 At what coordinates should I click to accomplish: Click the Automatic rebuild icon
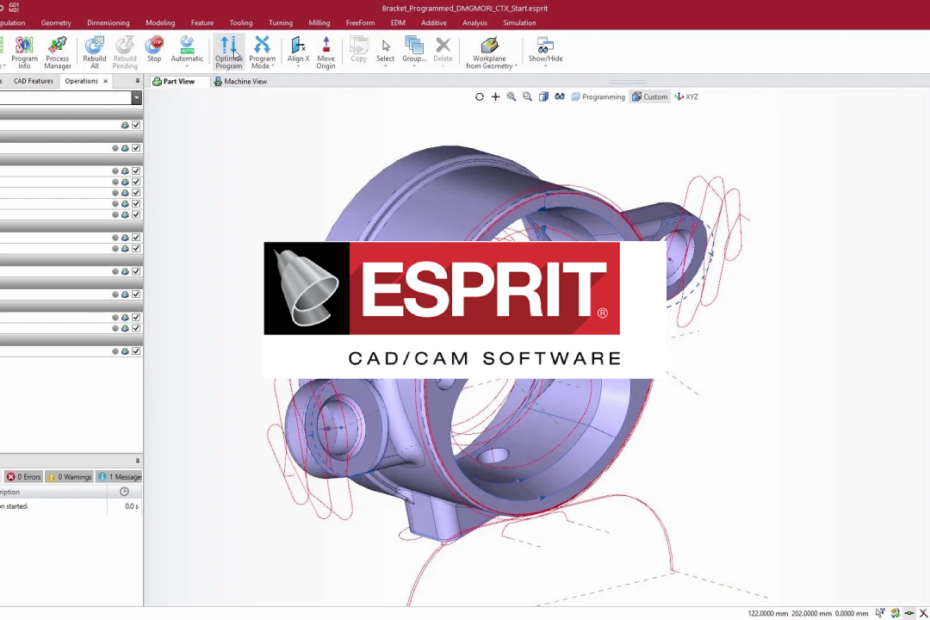pos(187,45)
